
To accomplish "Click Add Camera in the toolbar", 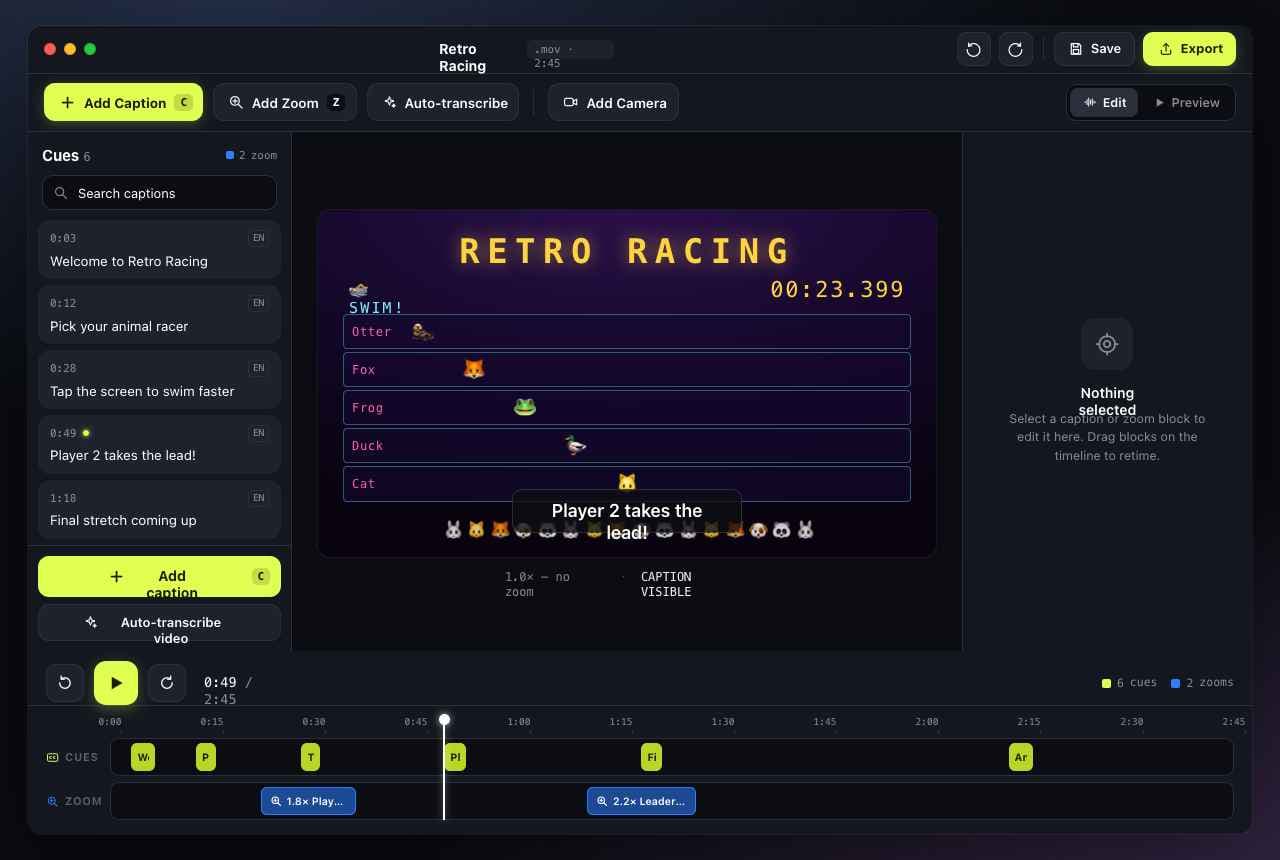I will pyautogui.click(x=613, y=102).
